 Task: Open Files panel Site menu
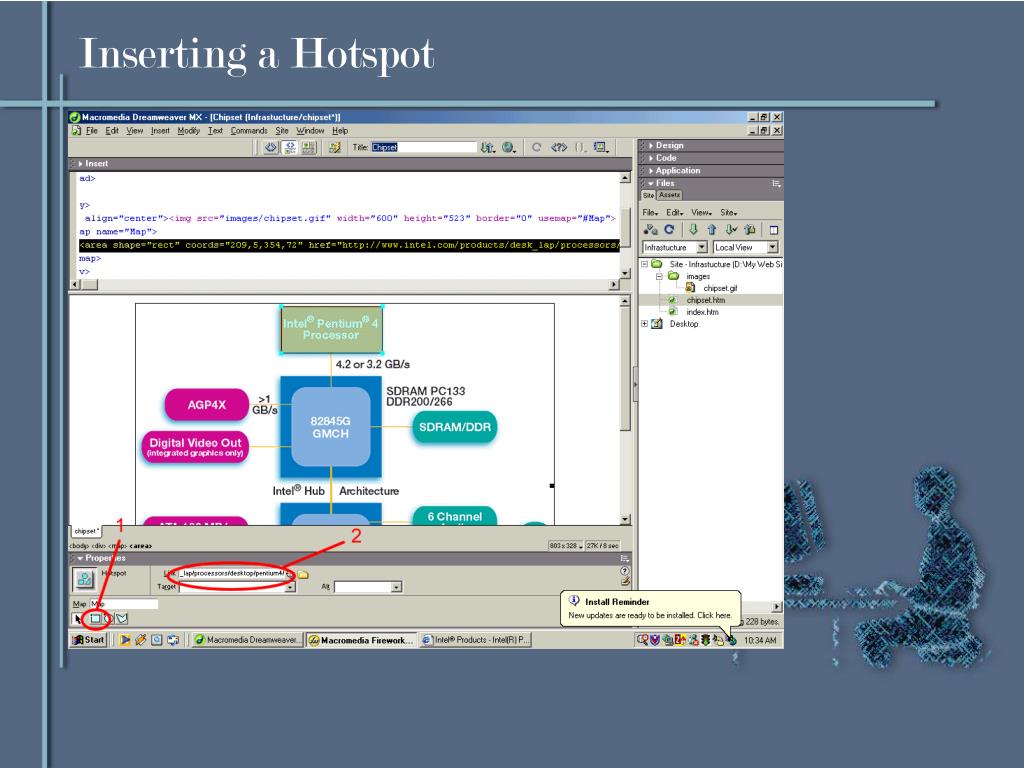(729, 213)
